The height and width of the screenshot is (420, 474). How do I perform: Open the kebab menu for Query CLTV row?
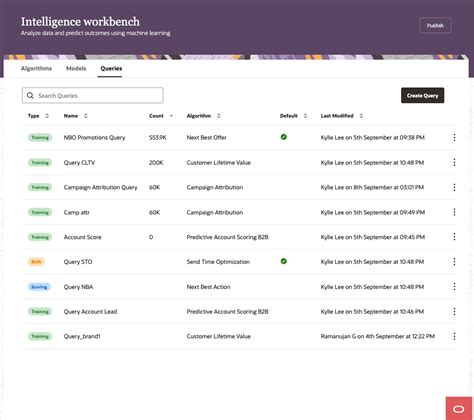pyautogui.click(x=454, y=162)
